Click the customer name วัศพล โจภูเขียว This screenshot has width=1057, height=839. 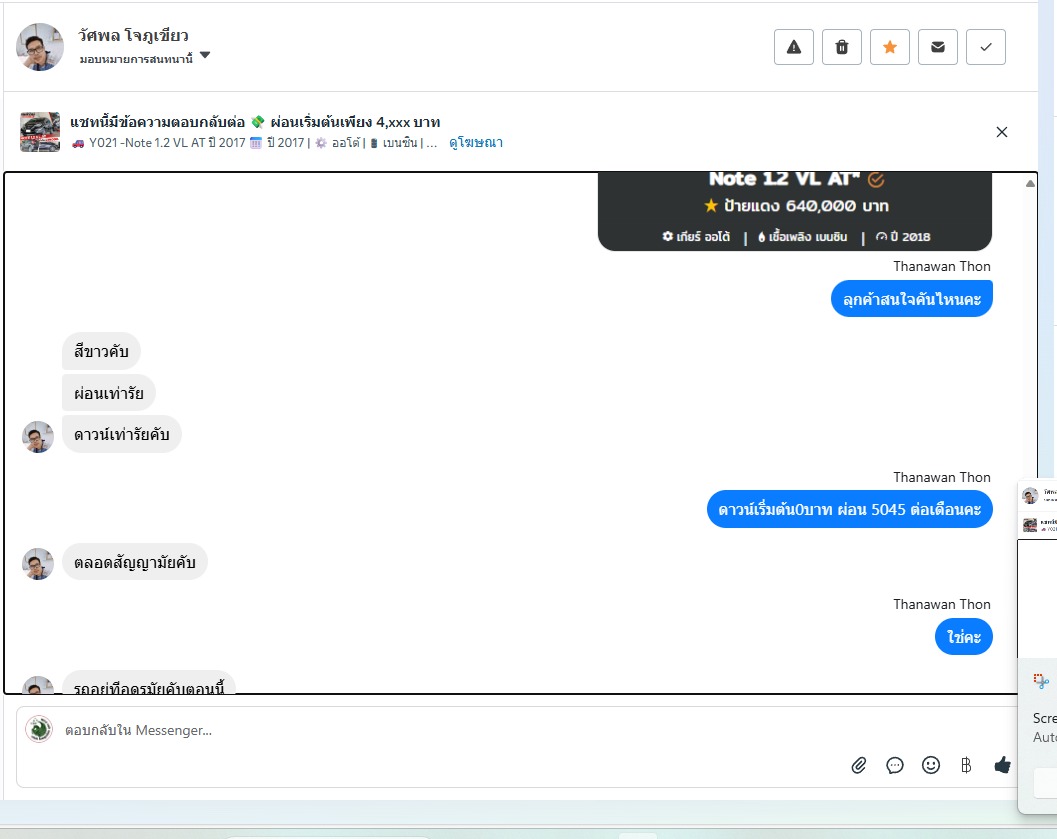pos(133,36)
